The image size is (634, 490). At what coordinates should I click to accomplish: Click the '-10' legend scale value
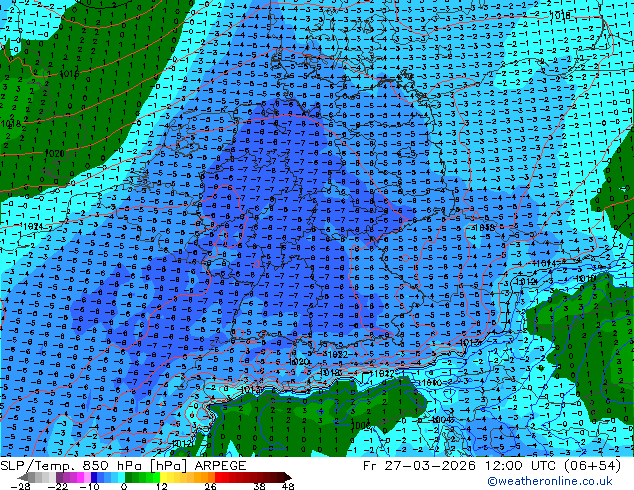(x=89, y=486)
